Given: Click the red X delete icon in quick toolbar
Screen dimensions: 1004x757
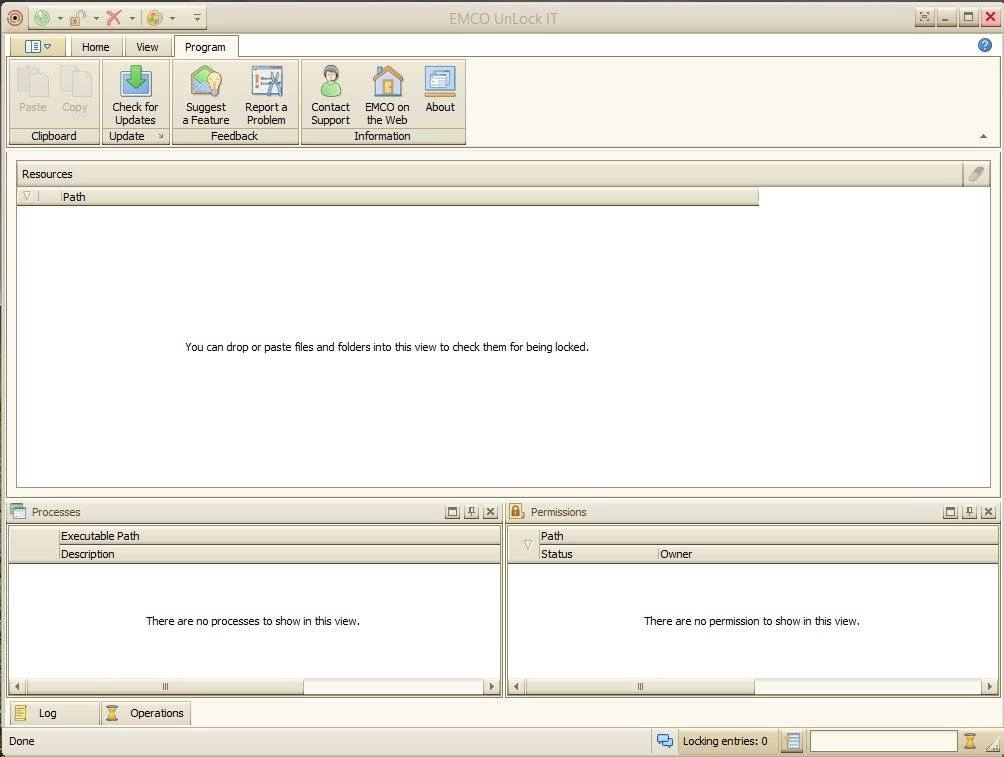Looking at the screenshot, I should click(x=113, y=18).
